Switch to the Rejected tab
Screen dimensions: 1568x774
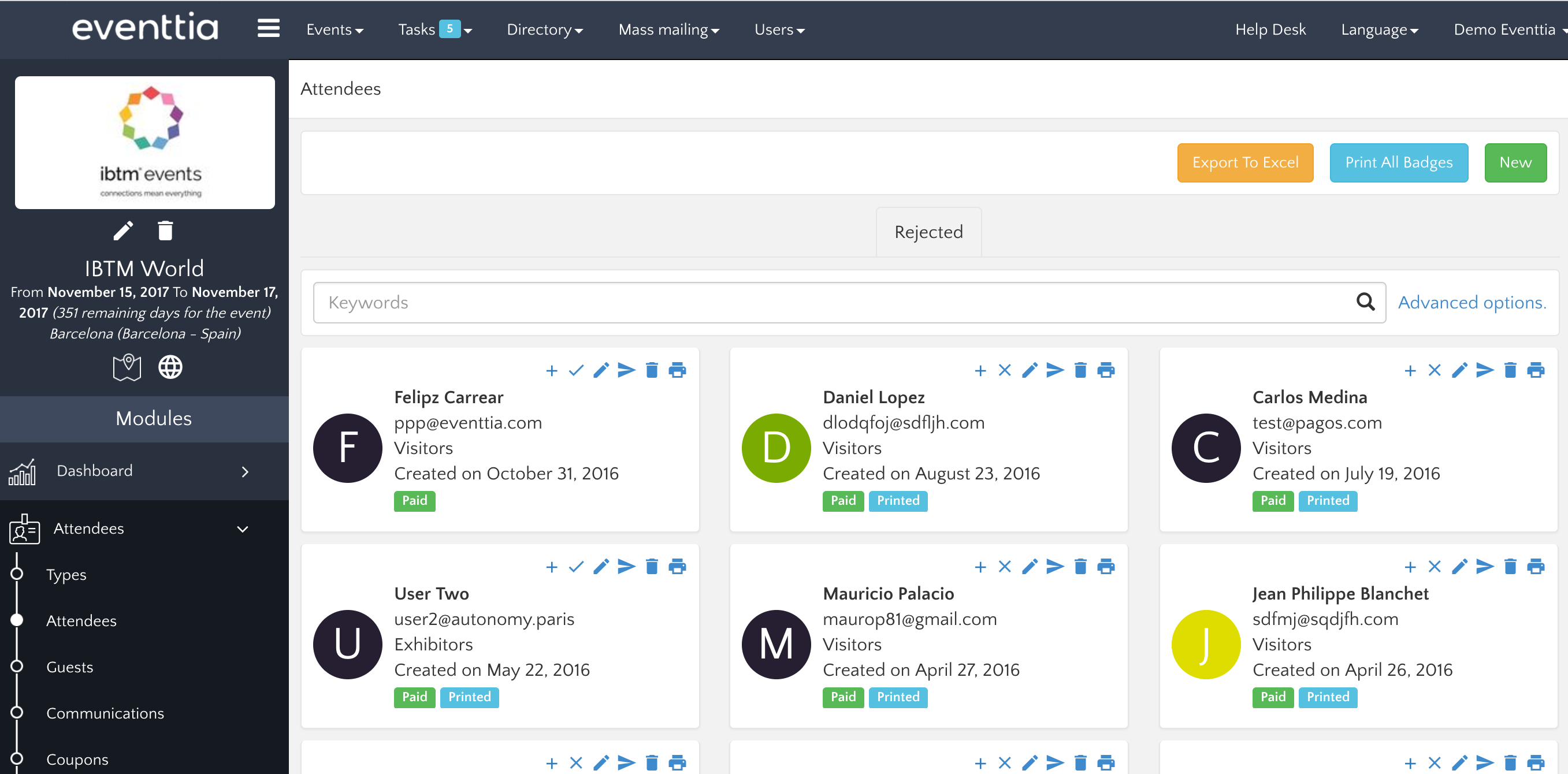928,232
